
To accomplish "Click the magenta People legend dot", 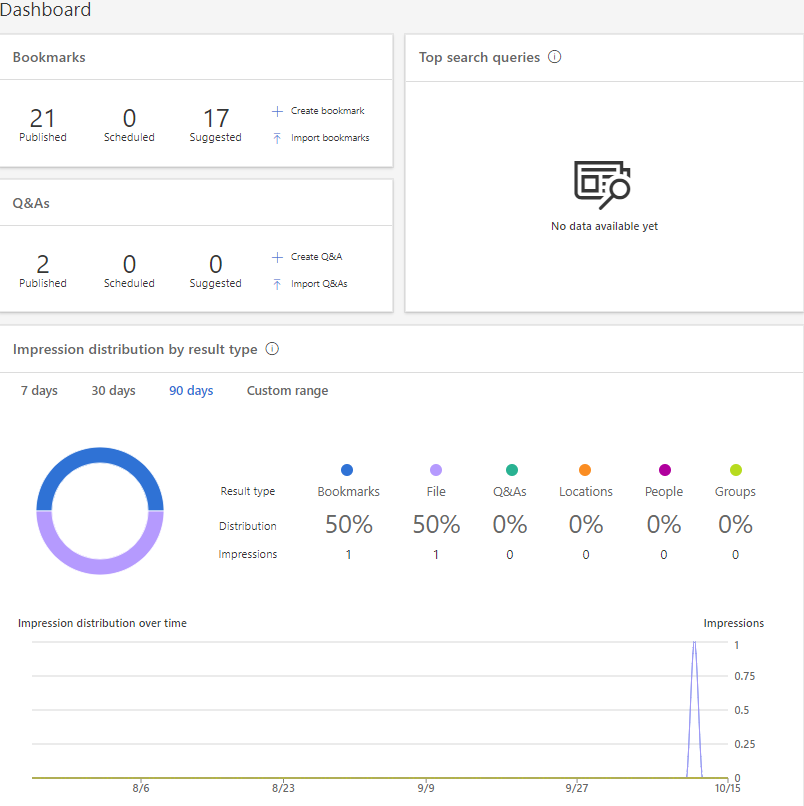I will (665, 470).
